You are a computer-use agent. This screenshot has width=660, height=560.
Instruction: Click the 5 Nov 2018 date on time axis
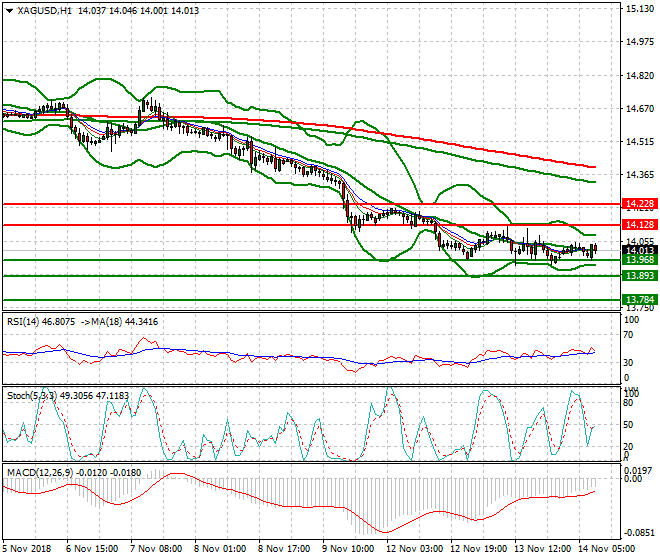pos(29,549)
